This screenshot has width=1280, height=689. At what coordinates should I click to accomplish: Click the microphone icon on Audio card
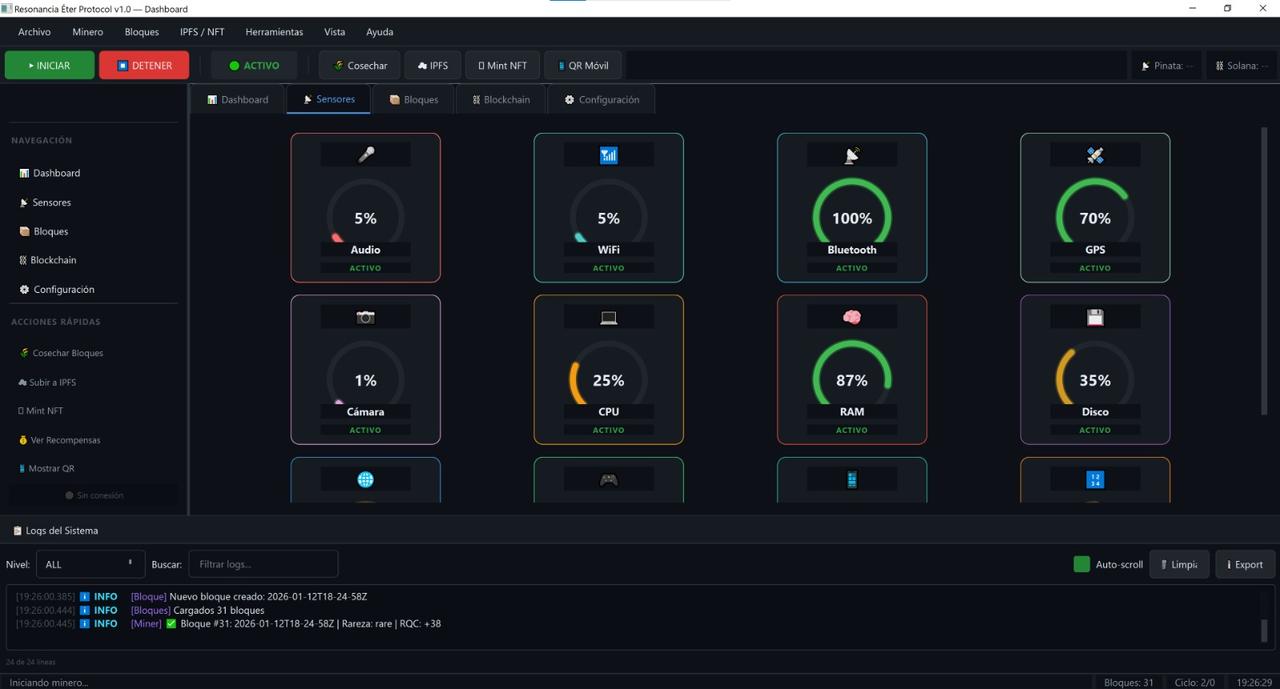(366, 155)
